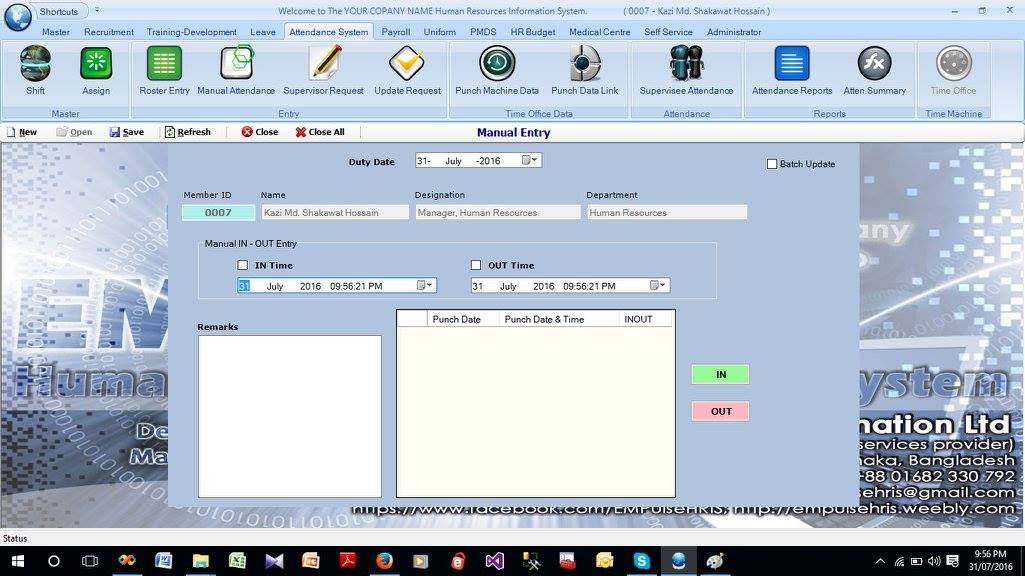The height and width of the screenshot is (576, 1025).
Task: Select the Supervisor Request pencil icon
Action: tap(325, 63)
